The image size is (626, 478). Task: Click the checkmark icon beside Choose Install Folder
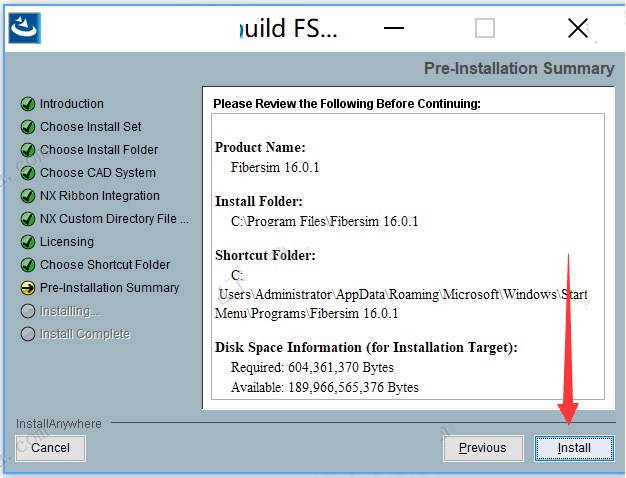click(x=28, y=150)
